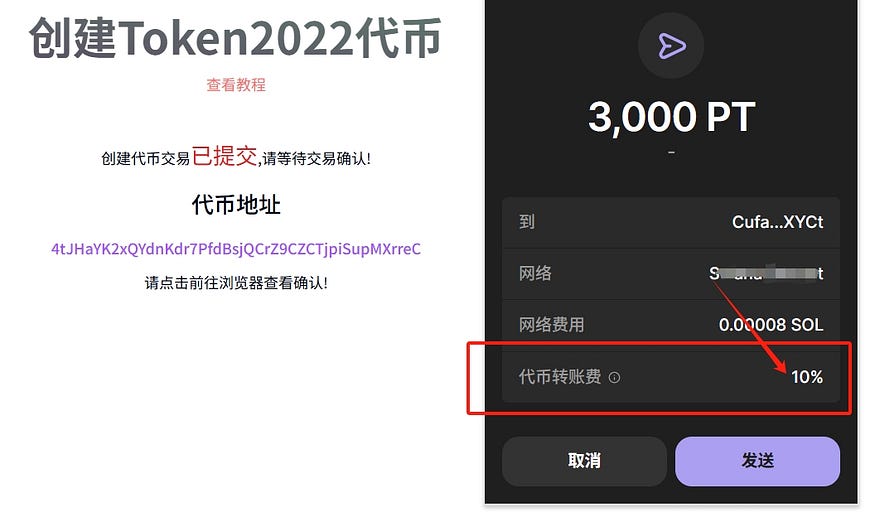
Task: Click the 10% token transfer fee value
Action: (807, 377)
